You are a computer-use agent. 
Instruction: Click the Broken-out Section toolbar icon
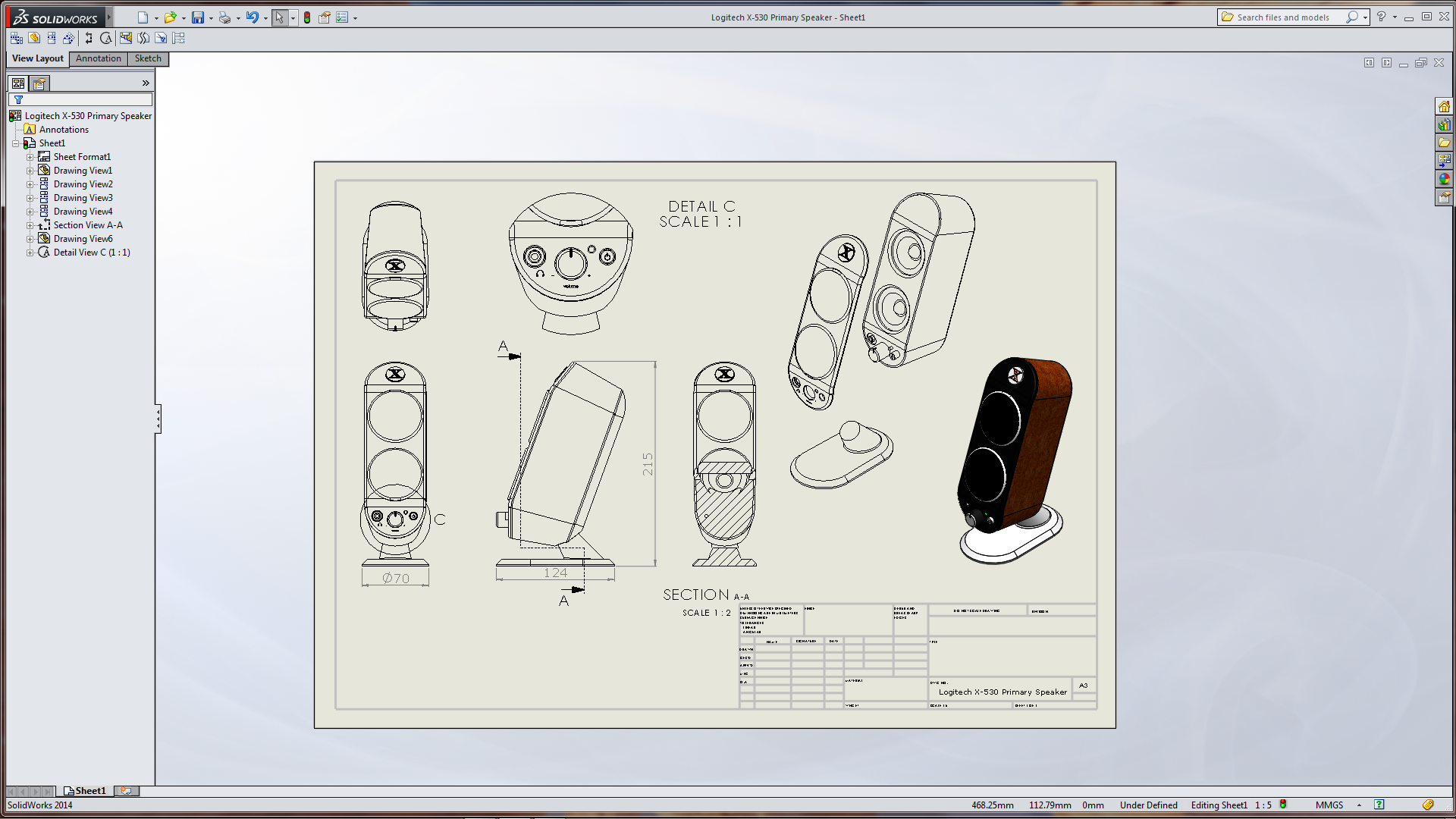click(126, 38)
